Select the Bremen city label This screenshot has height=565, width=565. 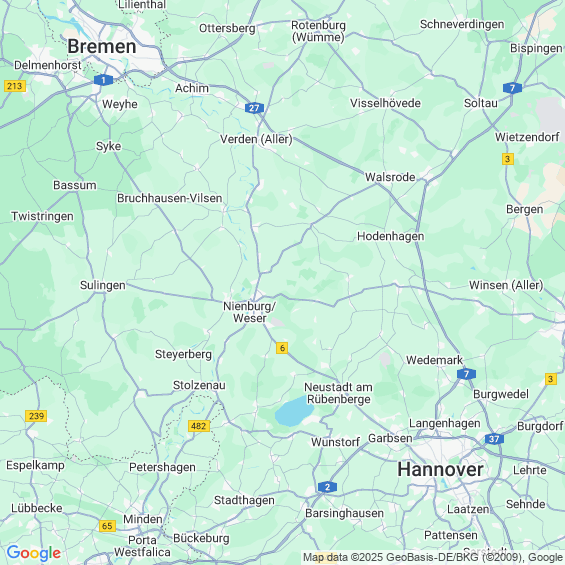[x=102, y=46]
